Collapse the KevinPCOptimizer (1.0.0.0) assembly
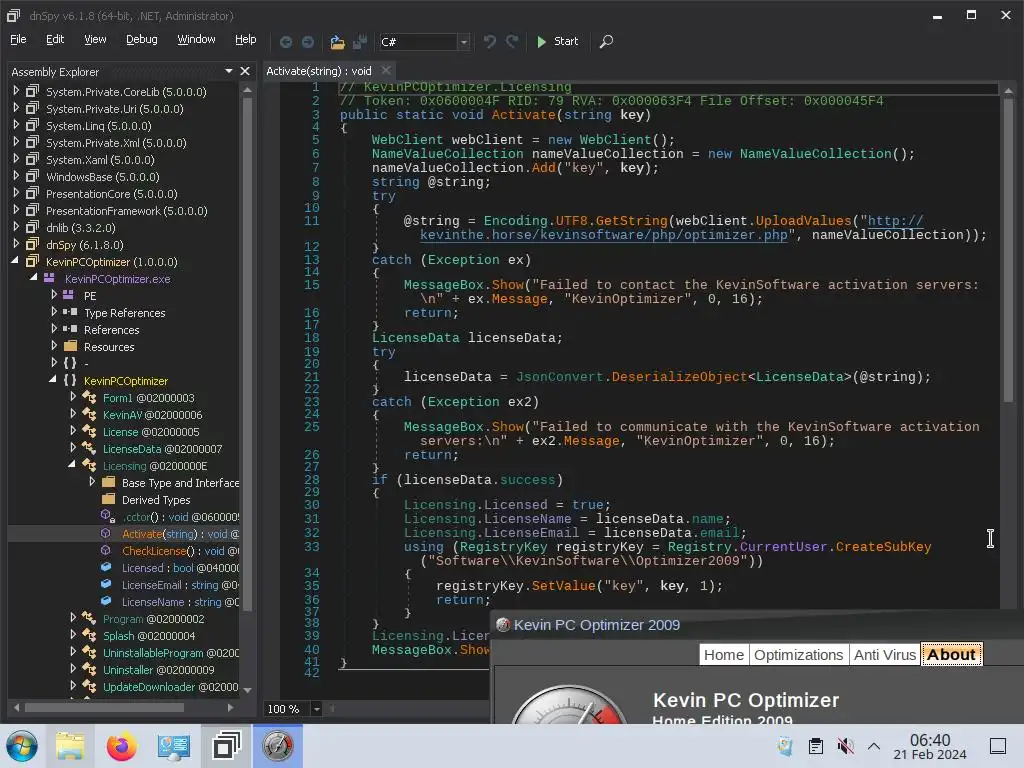 point(16,261)
